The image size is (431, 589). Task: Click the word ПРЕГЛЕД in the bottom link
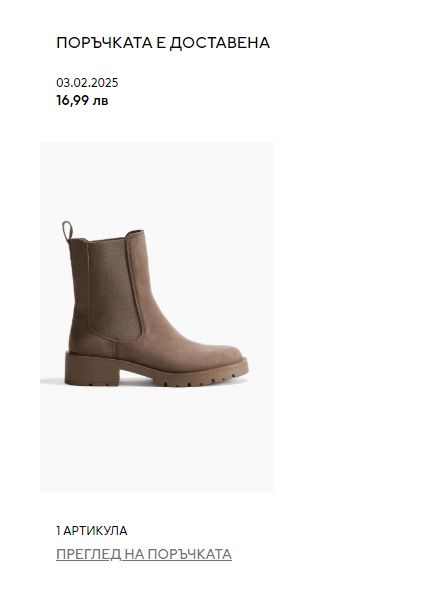point(88,554)
